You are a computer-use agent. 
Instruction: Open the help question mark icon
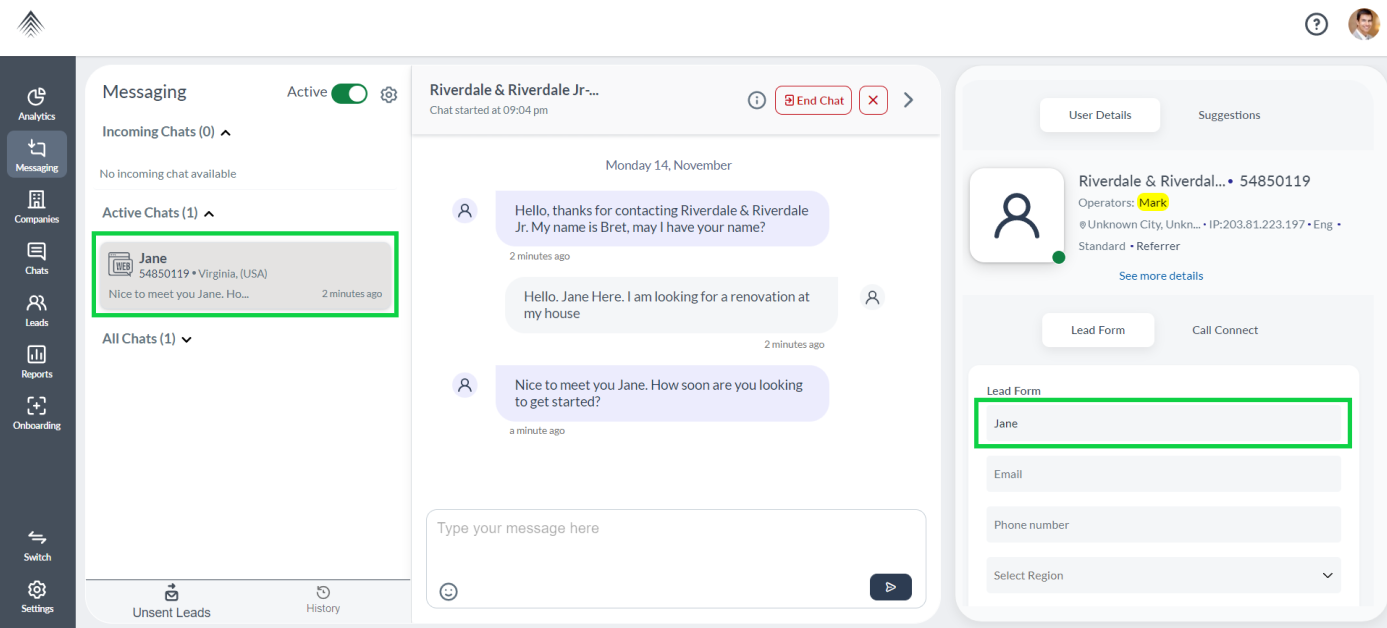click(x=1317, y=24)
